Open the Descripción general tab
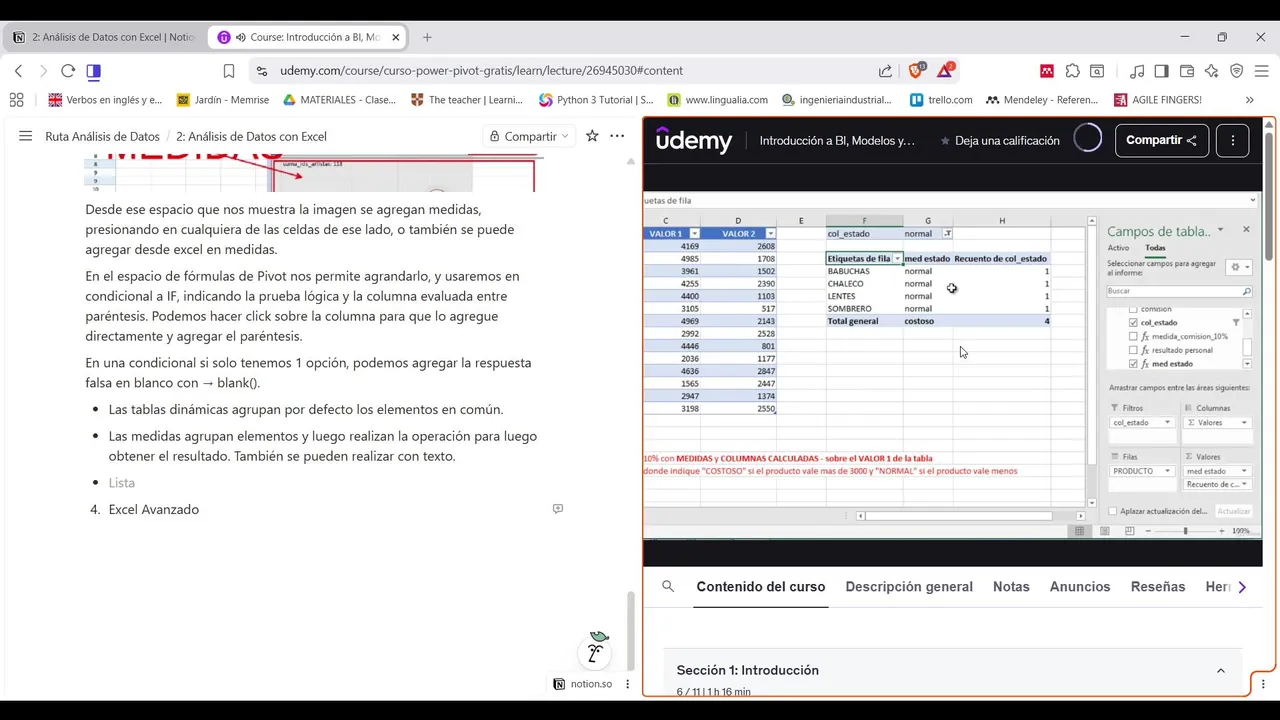 [909, 587]
